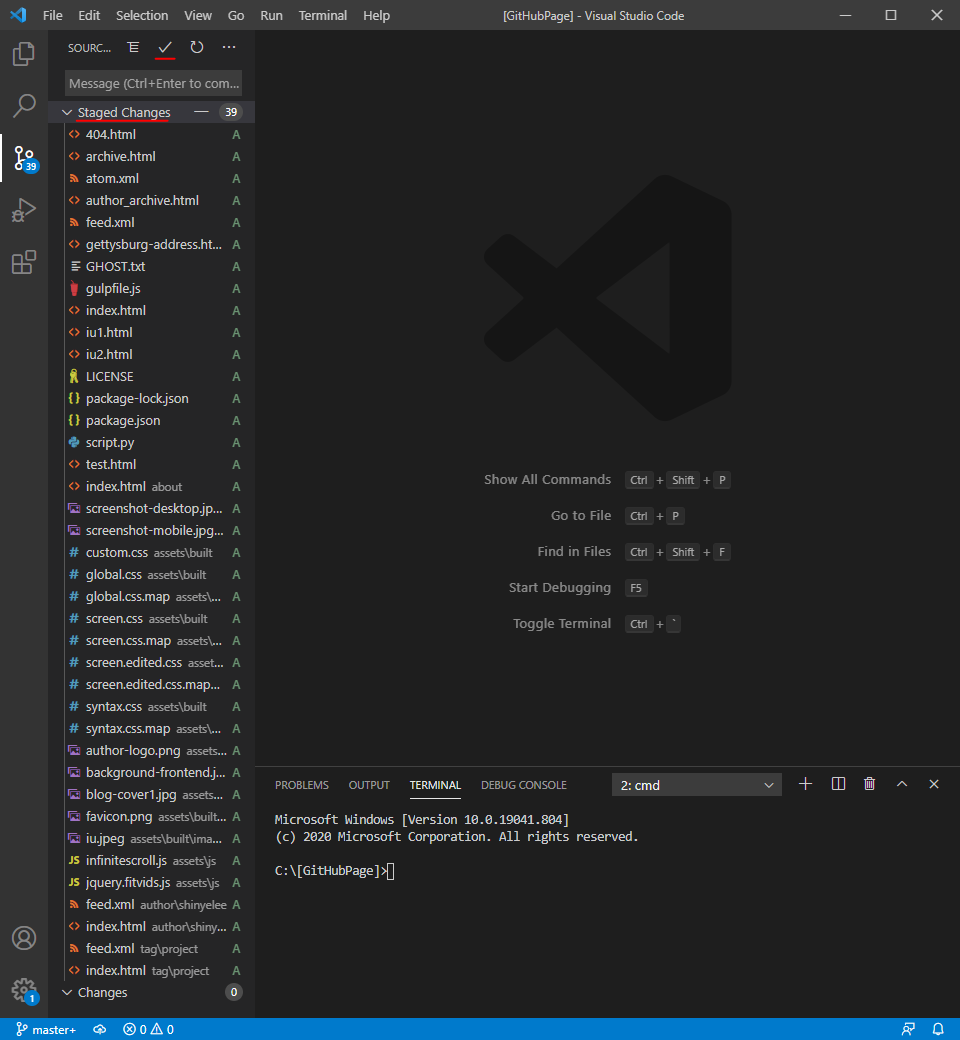Close the terminal panel
Viewport: 960px width, 1040px height.
pyautogui.click(x=933, y=784)
